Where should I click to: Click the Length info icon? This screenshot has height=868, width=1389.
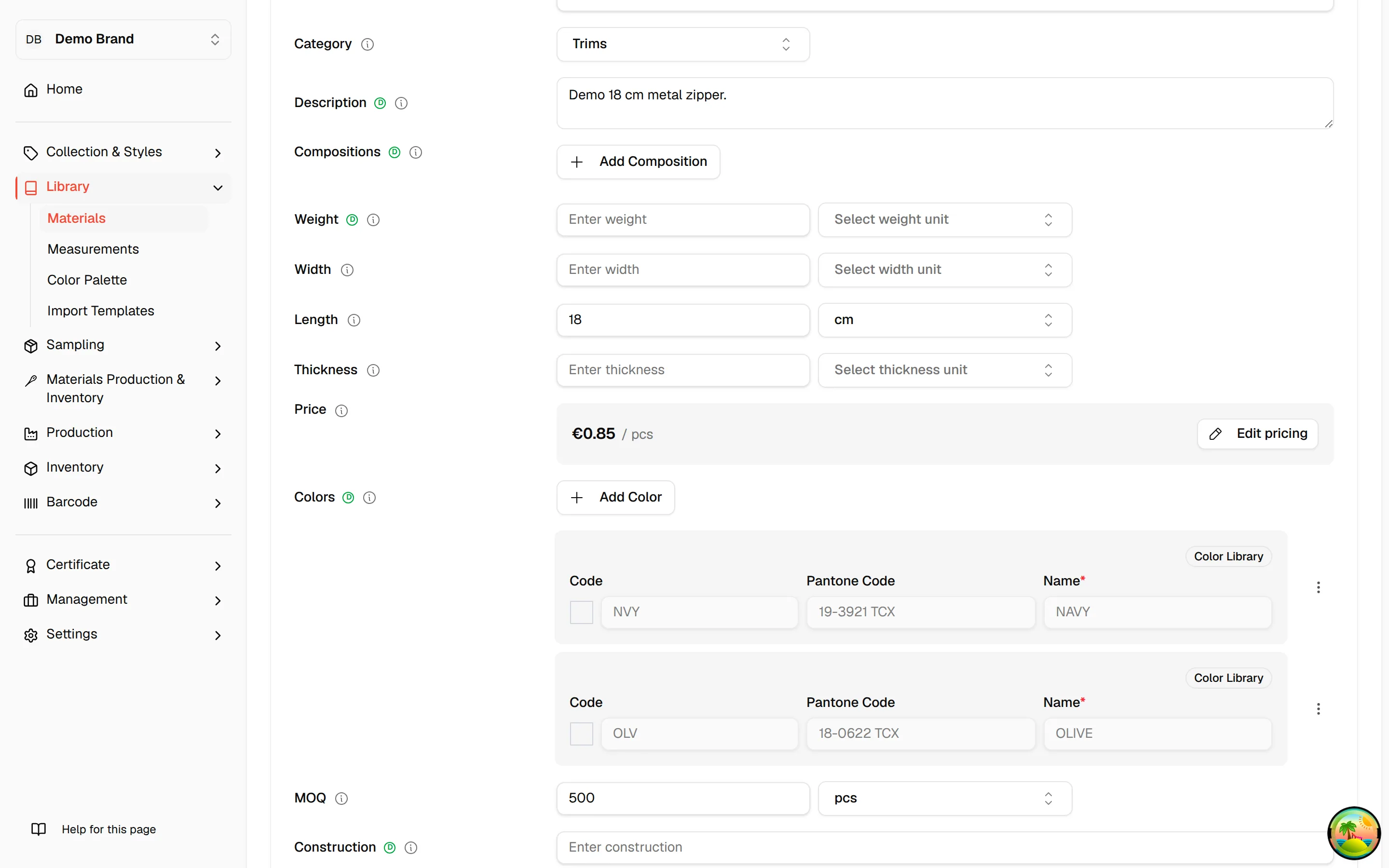coord(354,320)
